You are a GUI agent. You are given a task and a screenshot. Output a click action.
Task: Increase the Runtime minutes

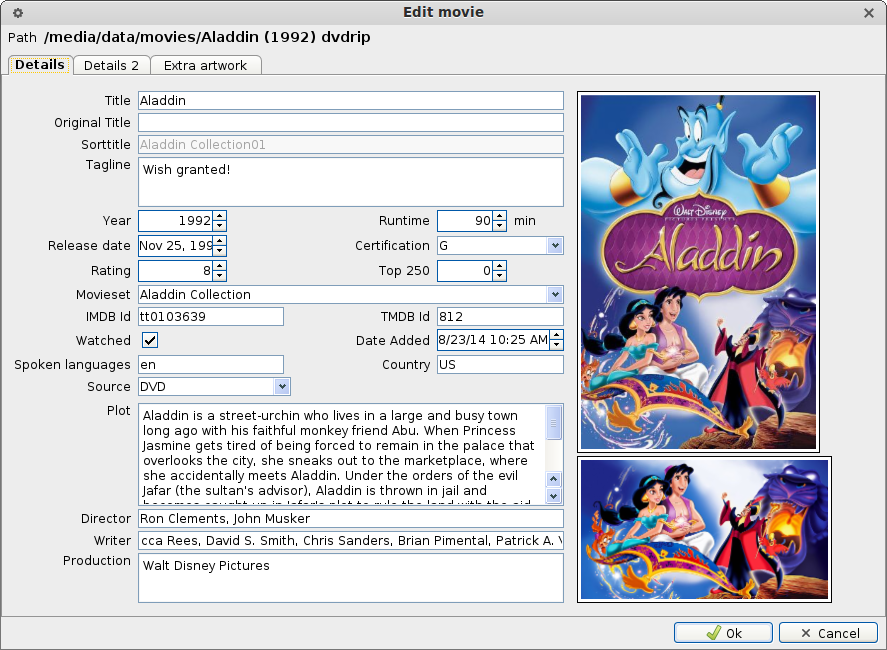pyautogui.click(x=500, y=216)
